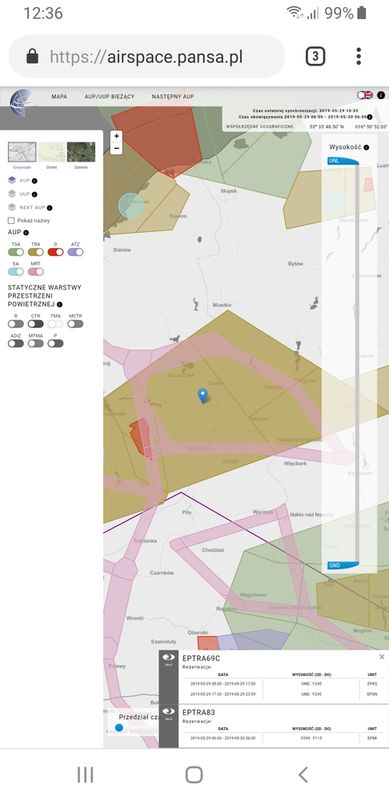Zoom in the map with plus
389x800 pixels.
coord(117,136)
